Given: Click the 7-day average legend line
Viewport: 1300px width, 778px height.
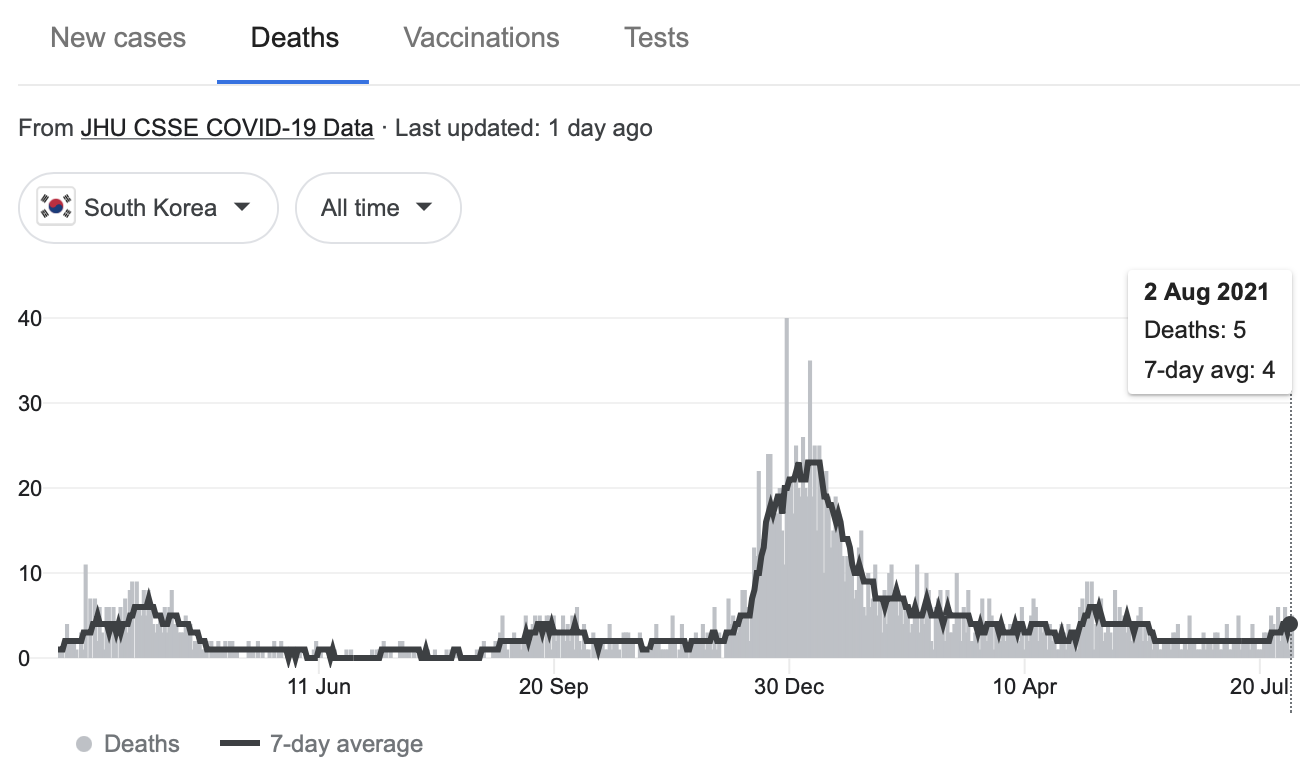Looking at the screenshot, I should [x=239, y=744].
